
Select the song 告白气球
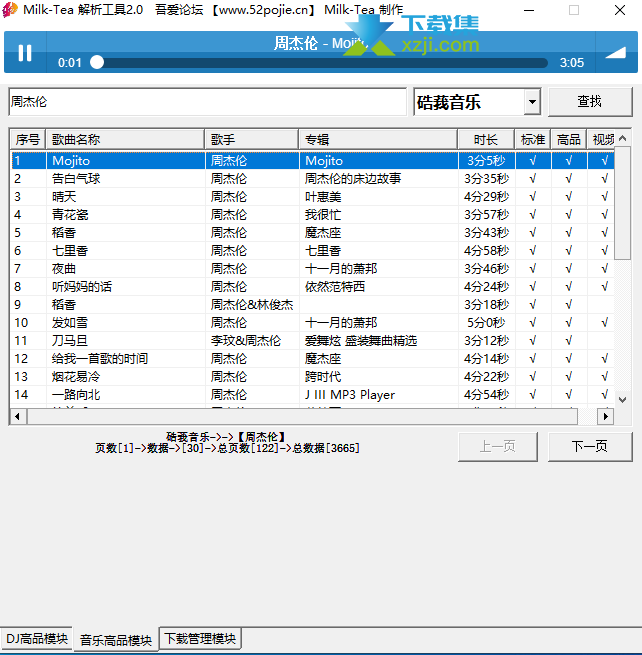[76, 179]
